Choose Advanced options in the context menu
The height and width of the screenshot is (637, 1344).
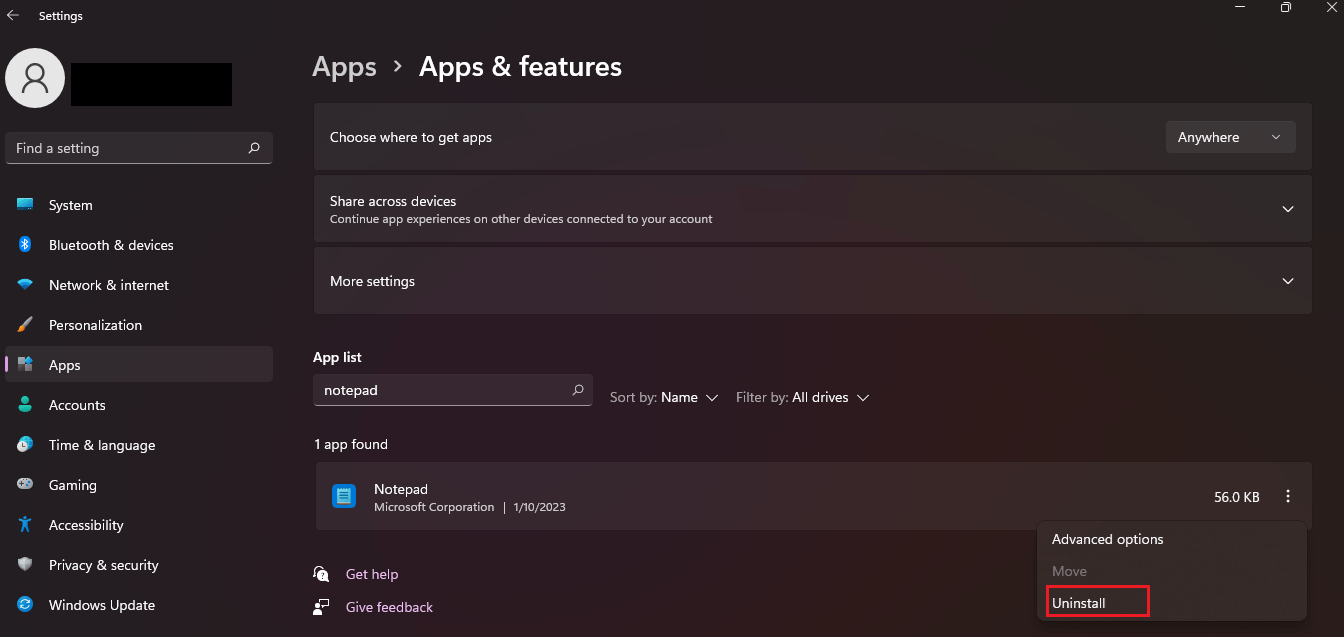pyautogui.click(x=1108, y=539)
